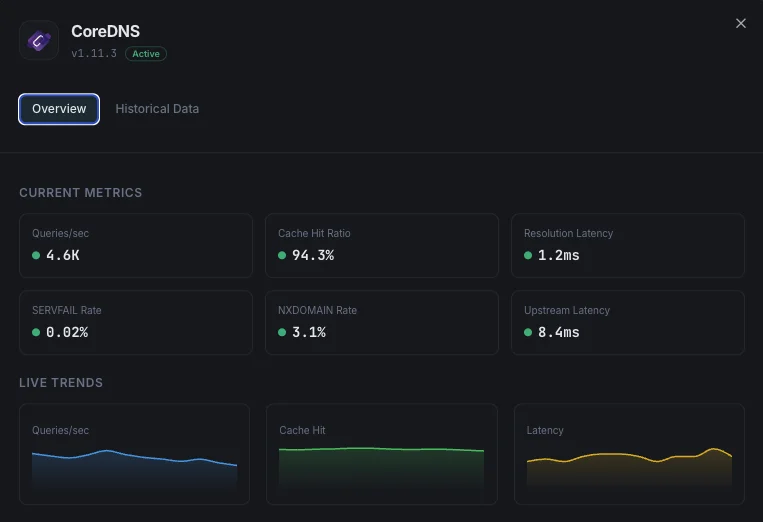Close the CoreDNS detail panel
This screenshot has width=763, height=522.
pyautogui.click(x=741, y=23)
